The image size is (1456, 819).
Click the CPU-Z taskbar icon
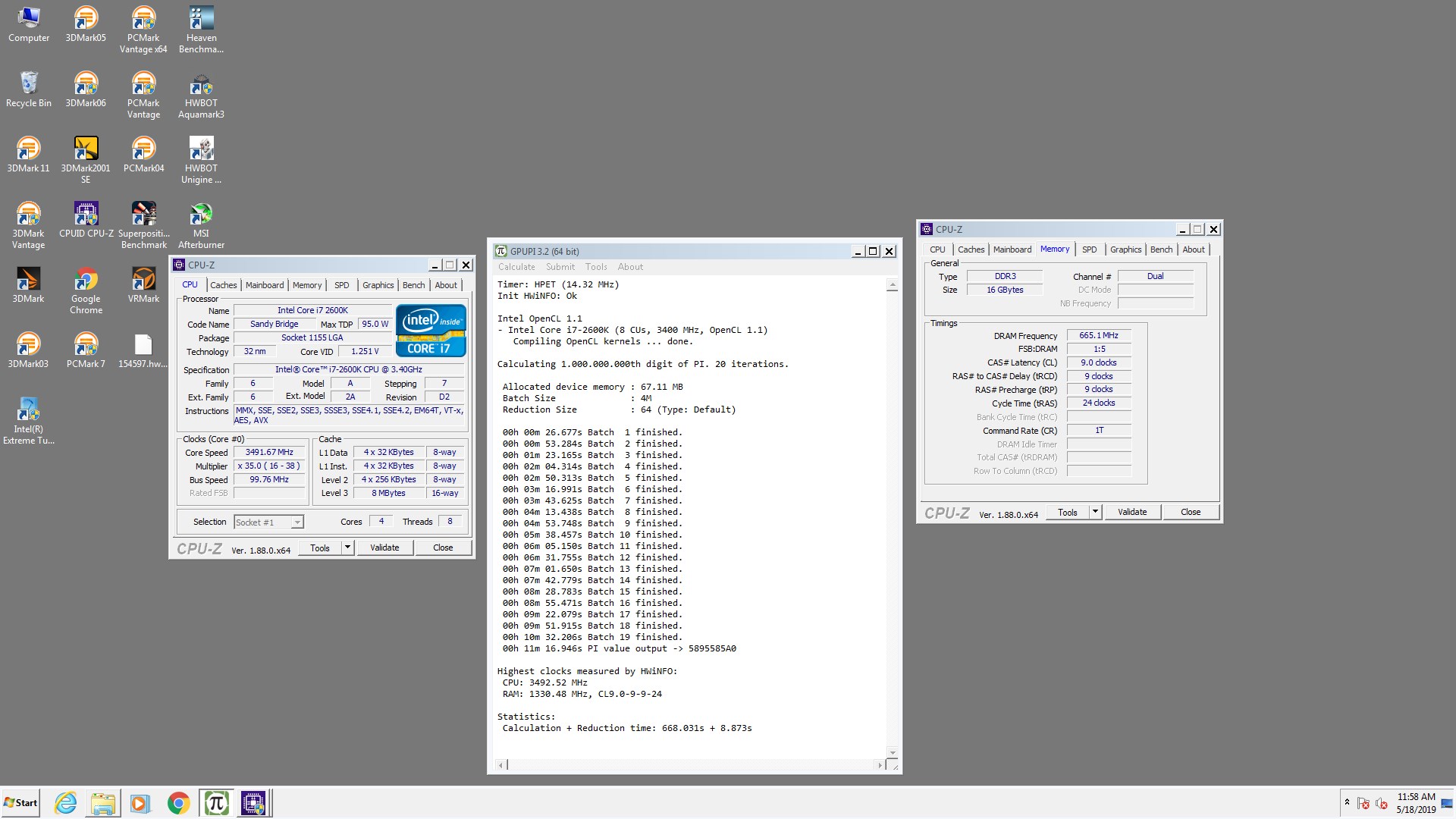pyautogui.click(x=253, y=803)
